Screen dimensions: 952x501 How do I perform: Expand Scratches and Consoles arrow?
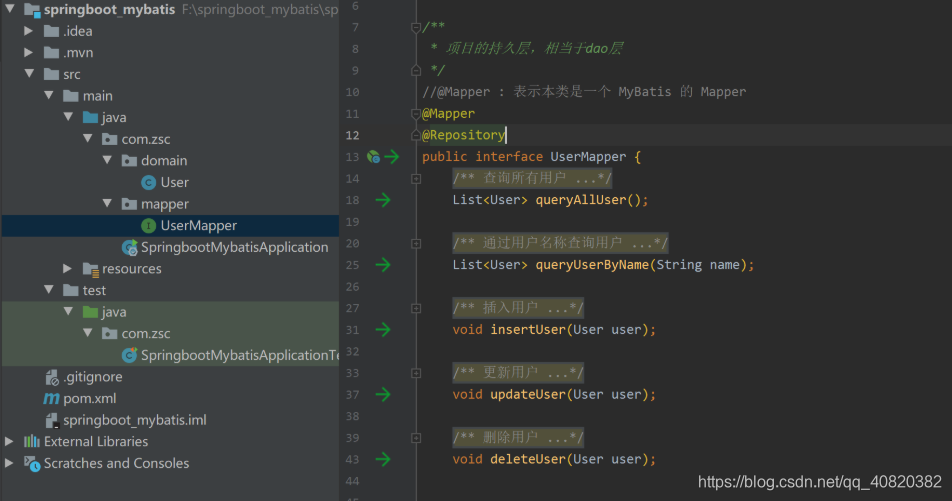9,463
